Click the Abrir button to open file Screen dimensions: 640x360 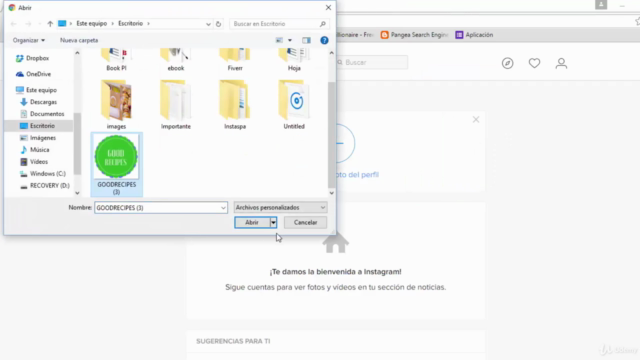[252, 222]
